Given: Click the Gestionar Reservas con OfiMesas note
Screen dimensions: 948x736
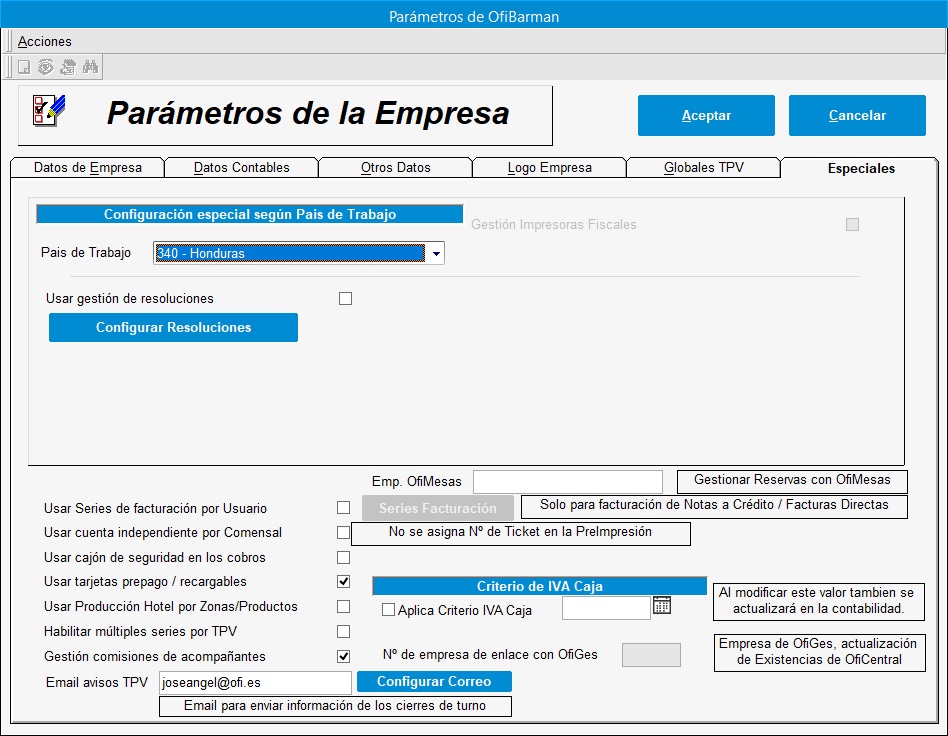Looking at the screenshot, I should pos(792,482).
